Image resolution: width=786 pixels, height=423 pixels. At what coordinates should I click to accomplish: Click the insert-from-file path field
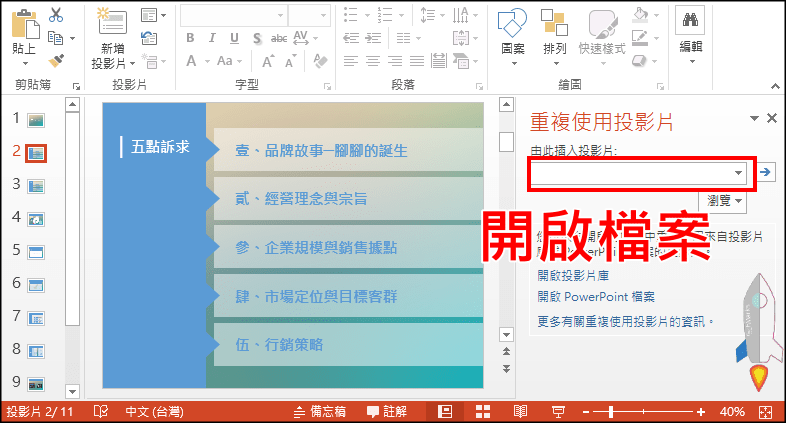[638, 173]
